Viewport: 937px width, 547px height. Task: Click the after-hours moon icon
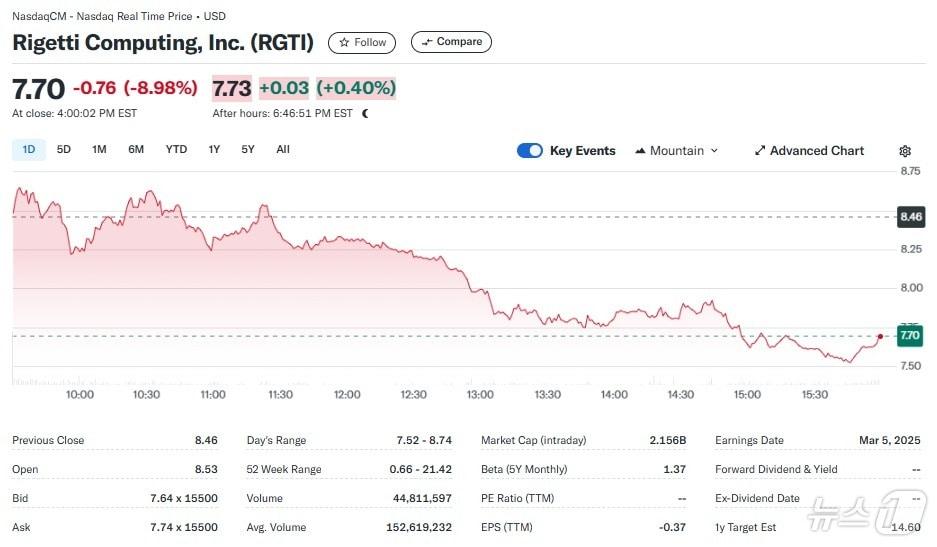tap(365, 114)
